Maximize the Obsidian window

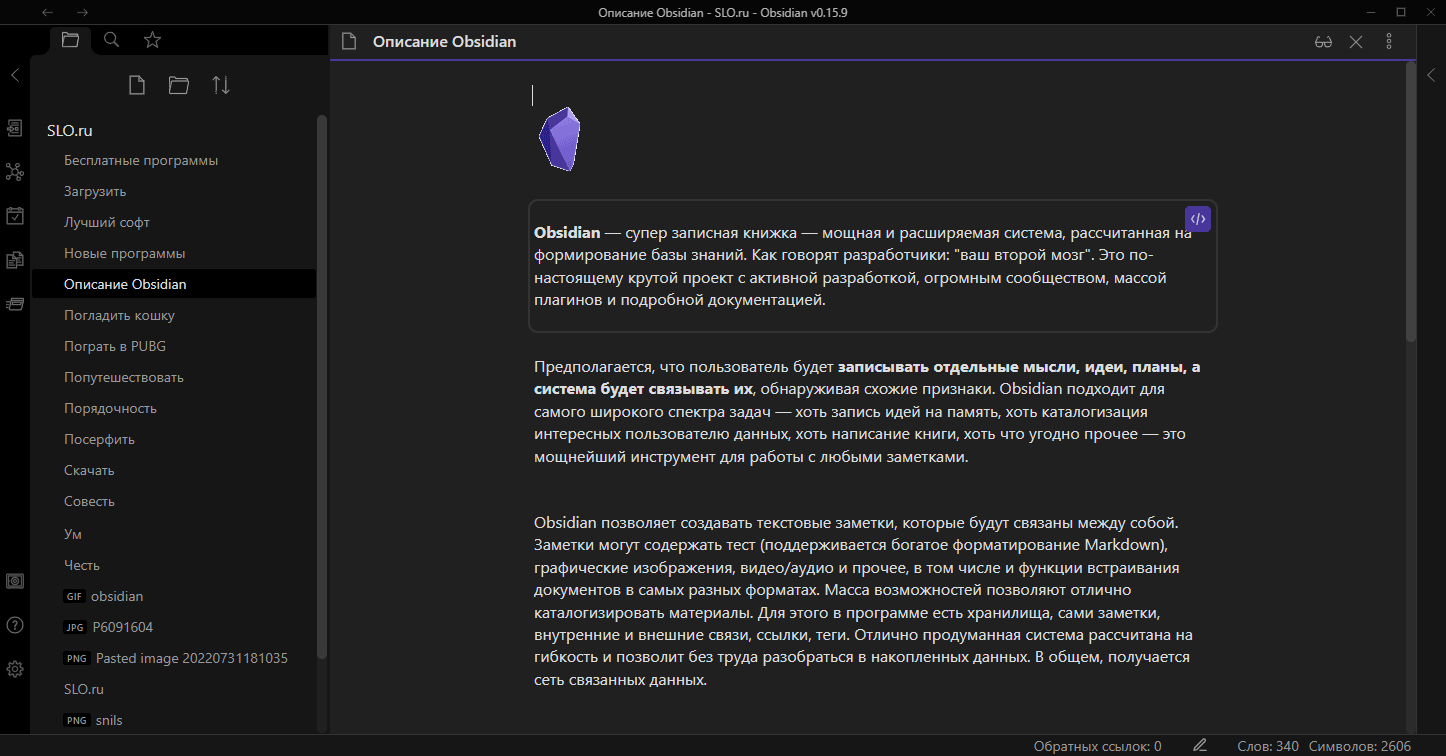(1401, 12)
